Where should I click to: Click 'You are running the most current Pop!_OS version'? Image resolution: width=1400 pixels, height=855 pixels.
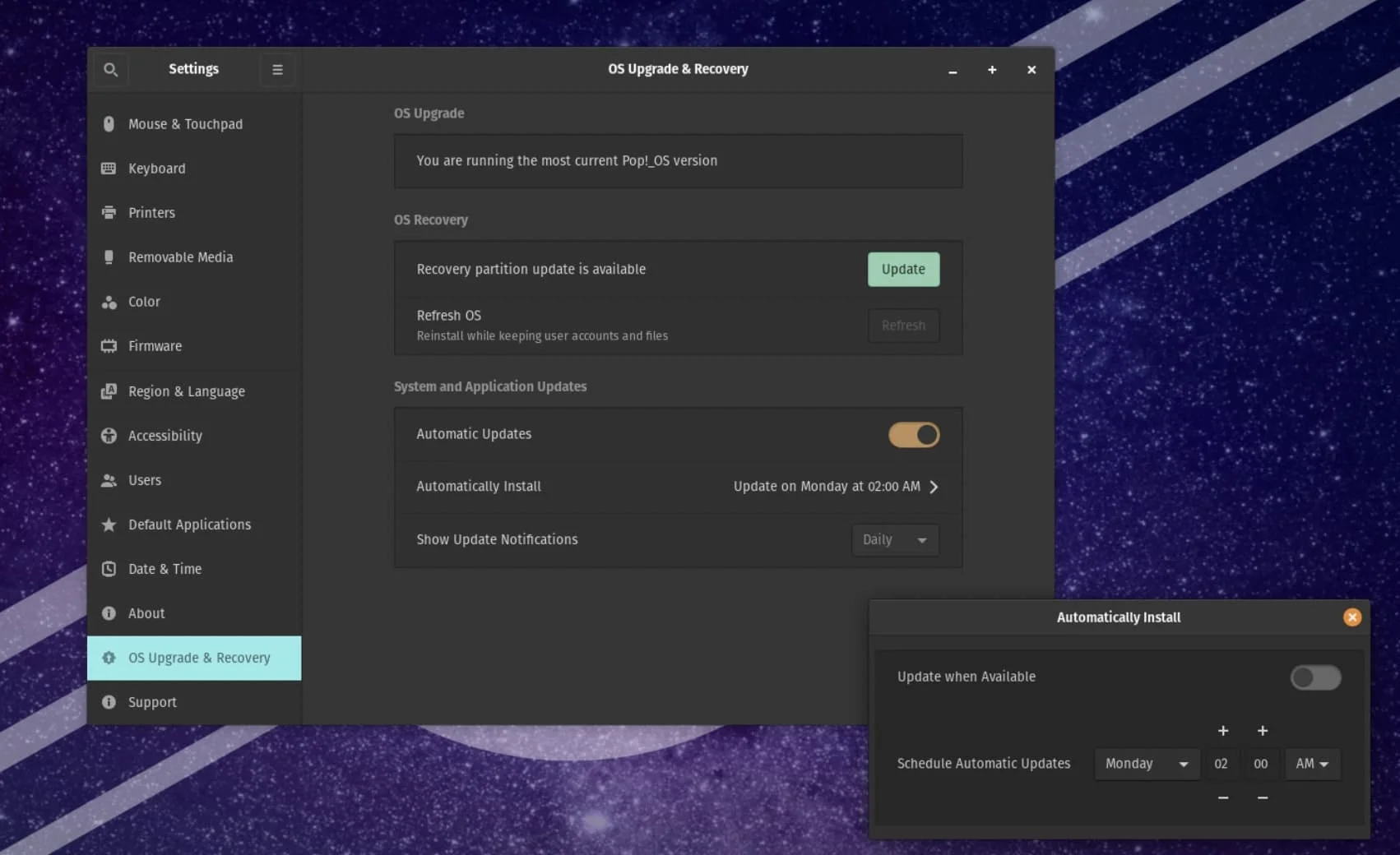567,161
